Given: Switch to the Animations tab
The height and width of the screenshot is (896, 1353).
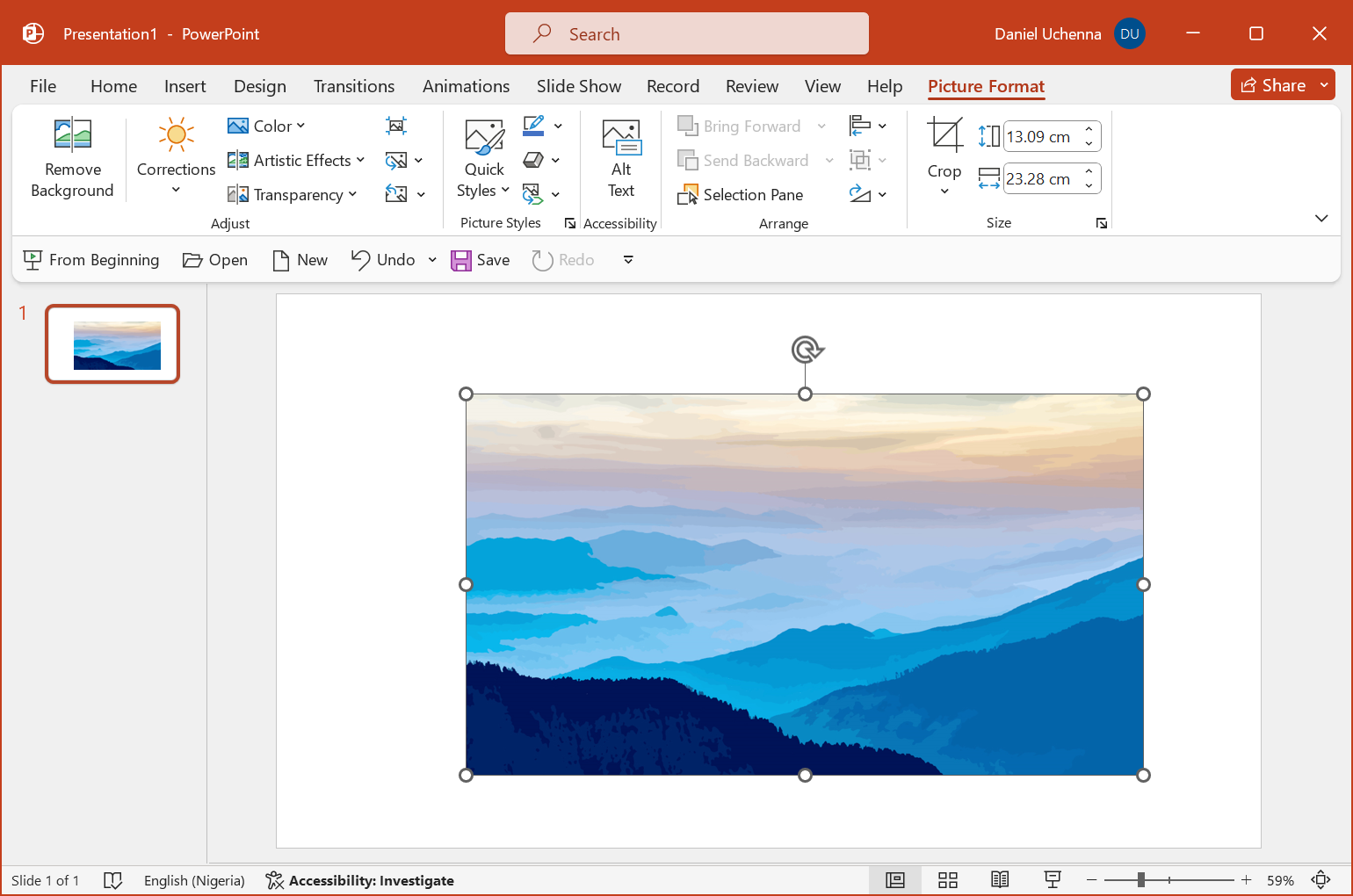Looking at the screenshot, I should [x=466, y=86].
